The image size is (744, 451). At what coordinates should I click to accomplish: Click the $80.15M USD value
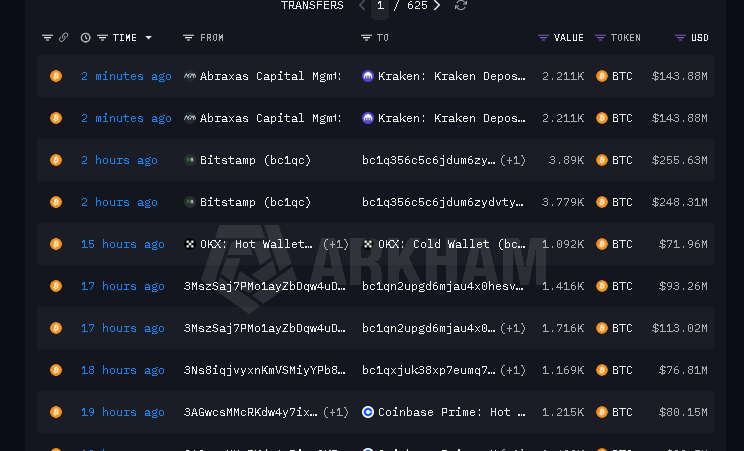pos(683,412)
